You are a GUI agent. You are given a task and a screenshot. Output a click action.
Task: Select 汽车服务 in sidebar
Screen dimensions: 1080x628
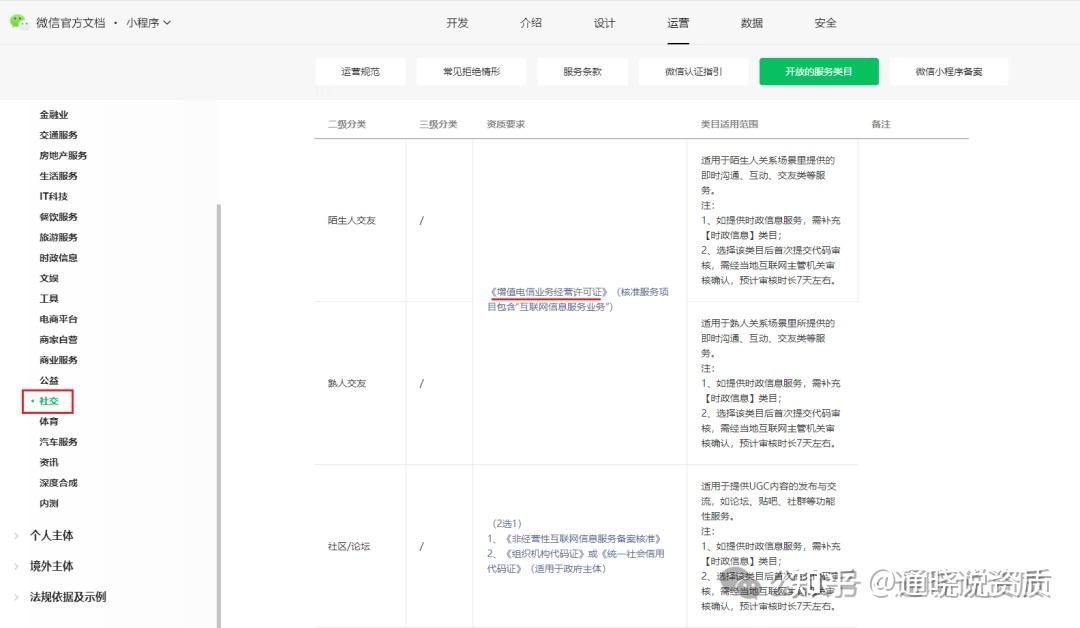coord(59,442)
